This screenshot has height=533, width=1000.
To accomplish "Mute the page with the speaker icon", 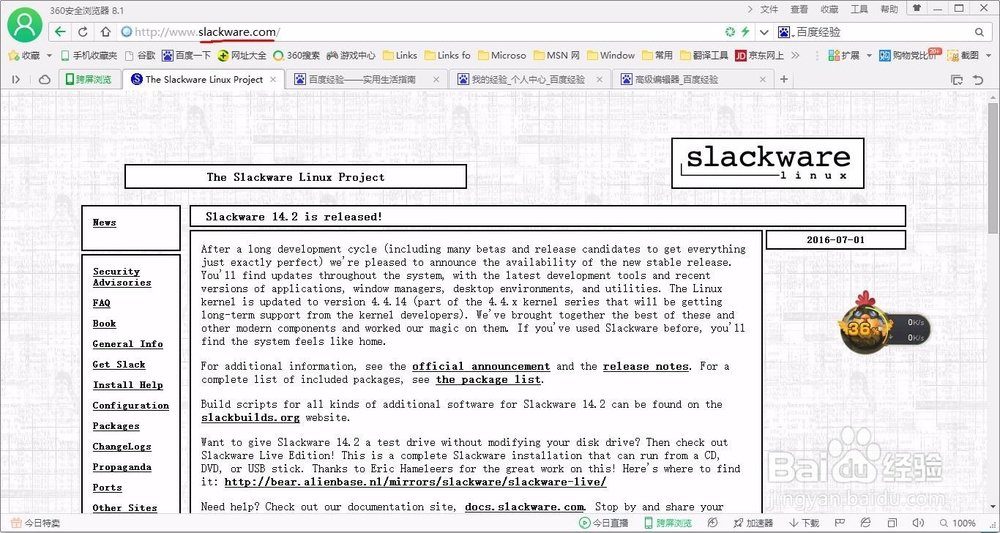I will [919, 523].
